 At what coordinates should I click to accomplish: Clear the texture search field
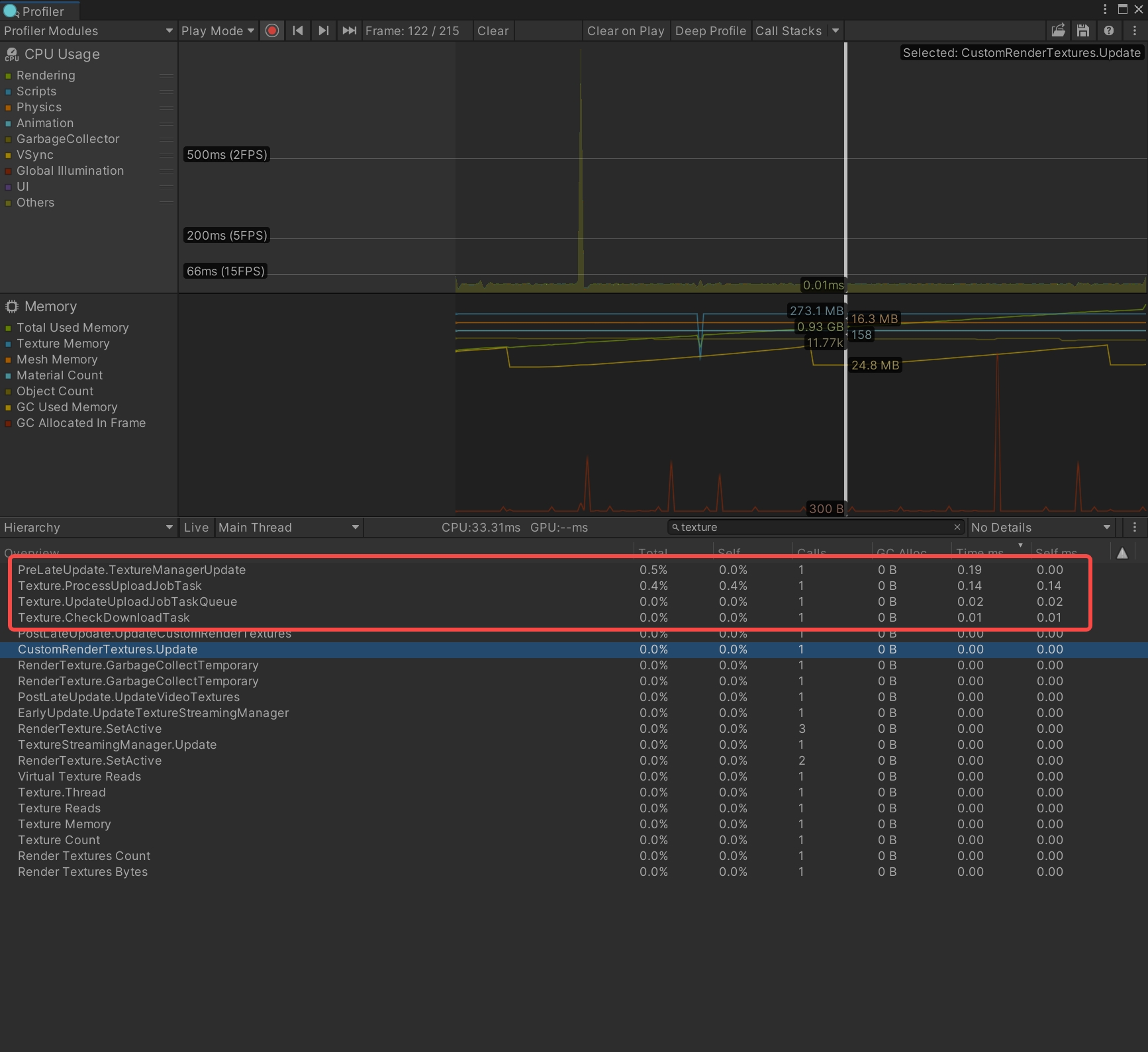[x=957, y=527]
